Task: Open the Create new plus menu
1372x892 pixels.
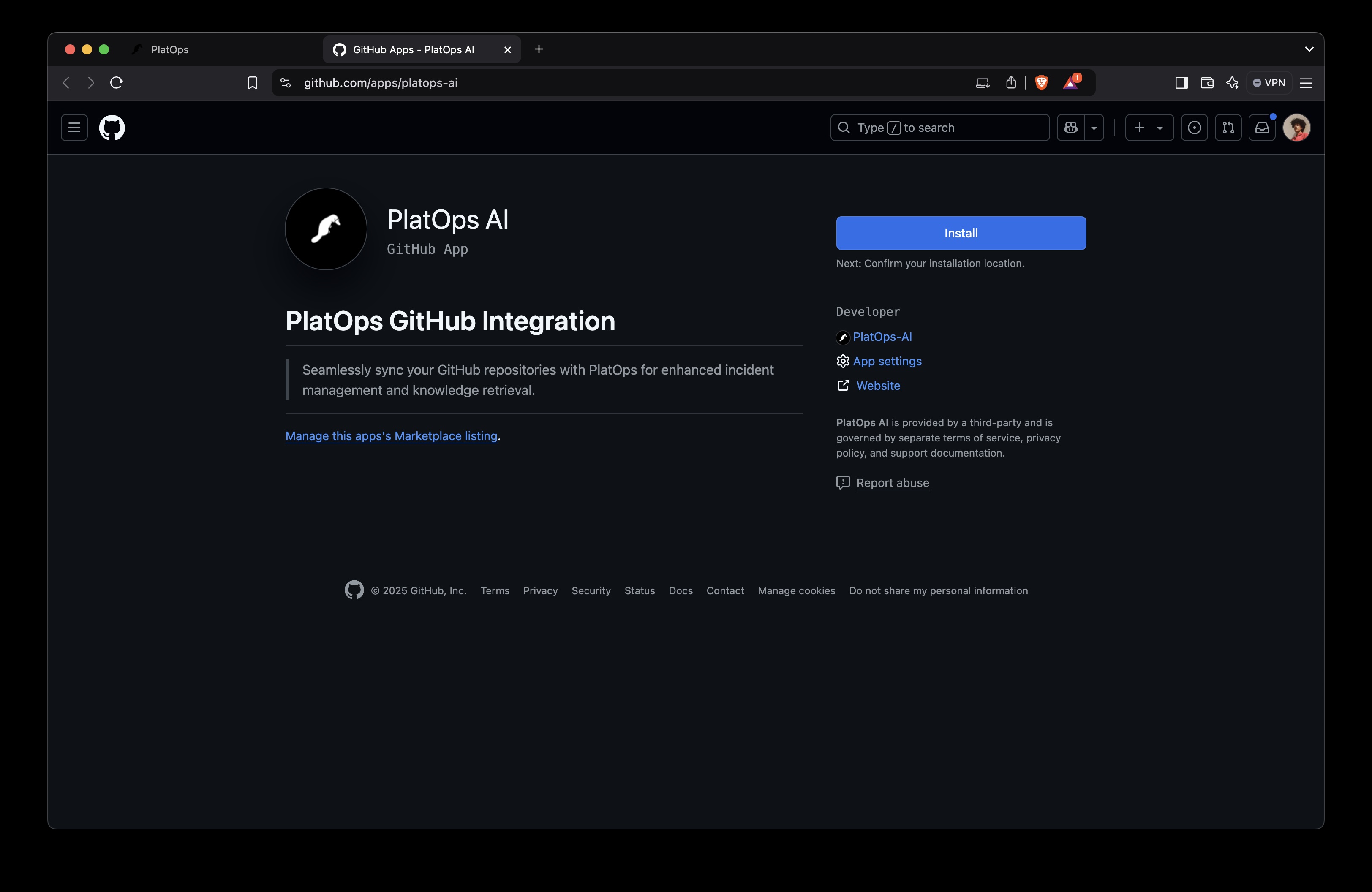Action: point(1149,128)
